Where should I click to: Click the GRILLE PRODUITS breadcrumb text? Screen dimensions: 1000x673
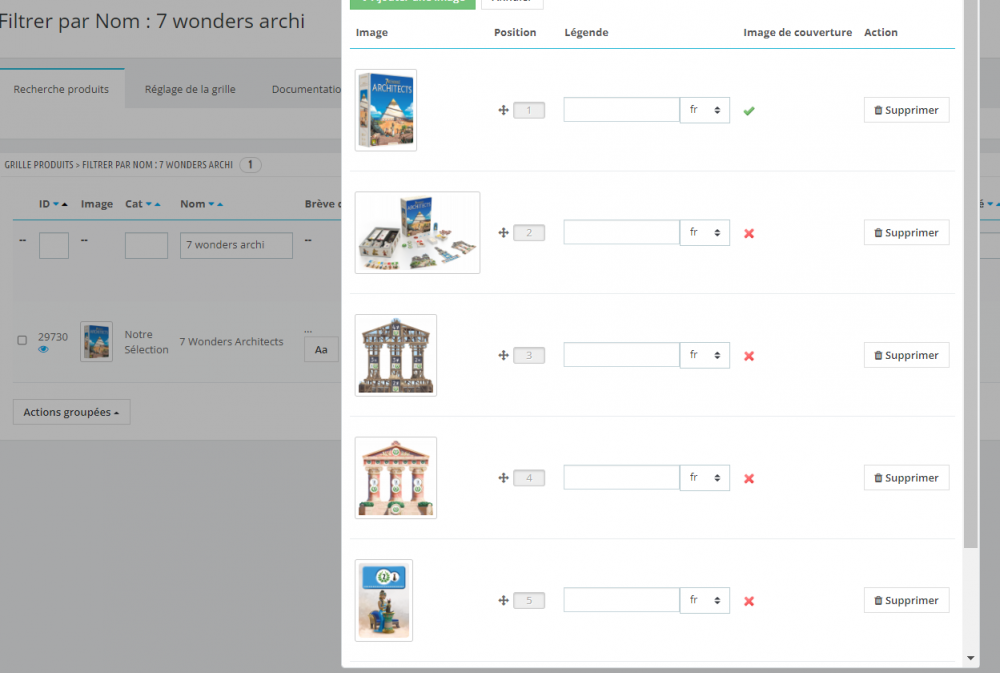(39, 165)
